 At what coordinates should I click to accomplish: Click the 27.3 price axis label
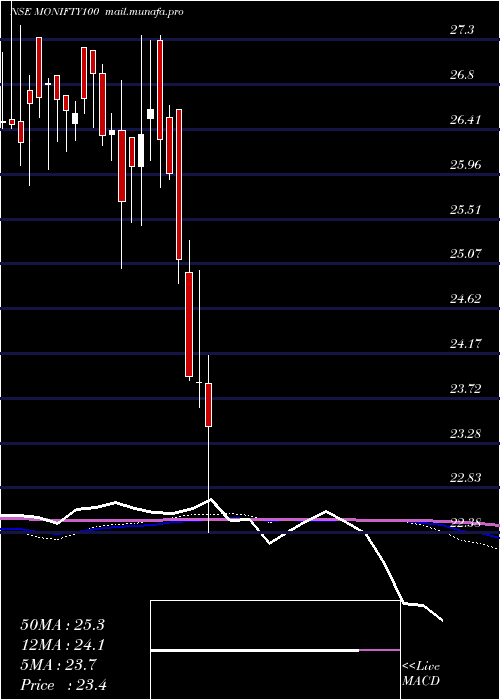462,30
